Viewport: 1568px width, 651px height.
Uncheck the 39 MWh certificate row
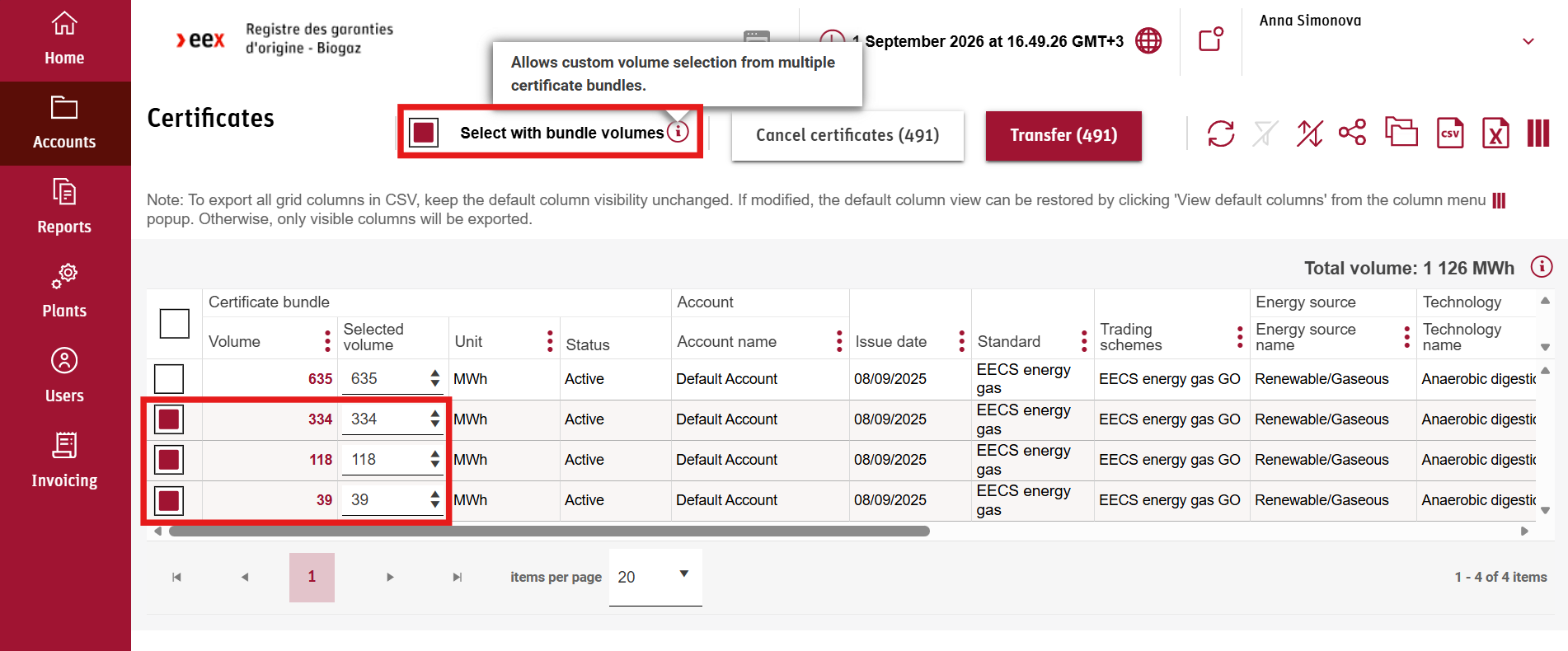pos(169,500)
